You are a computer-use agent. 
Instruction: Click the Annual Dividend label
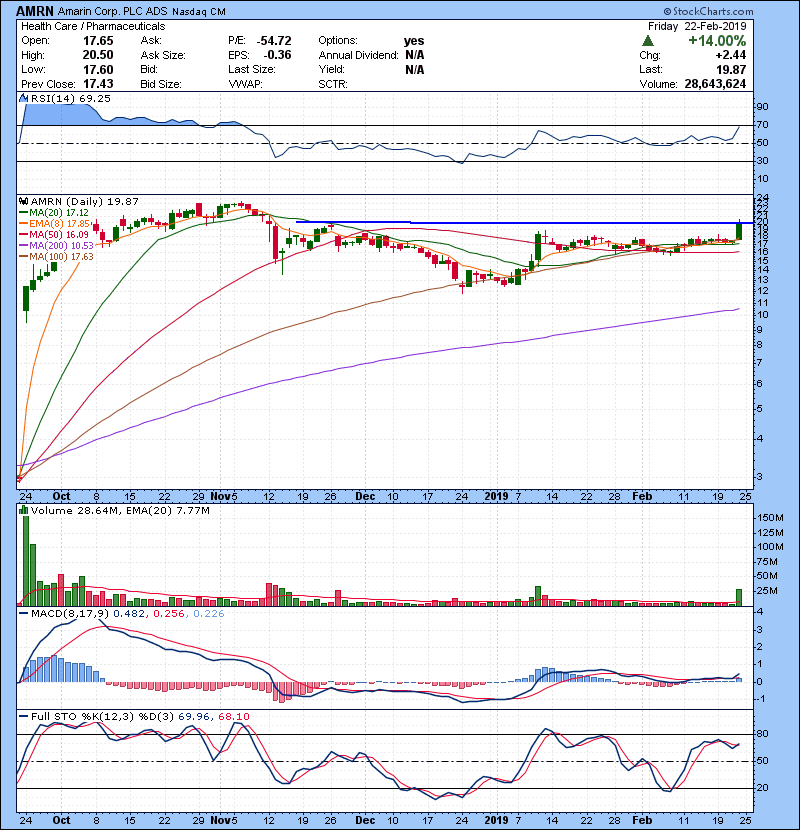(358, 55)
